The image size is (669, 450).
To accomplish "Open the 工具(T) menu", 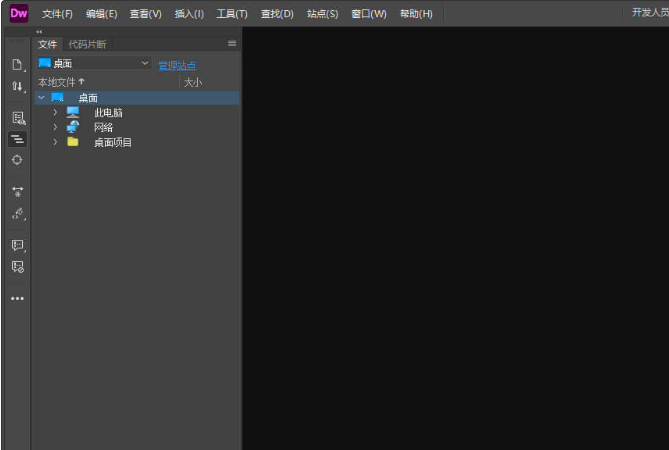I will coord(232,14).
